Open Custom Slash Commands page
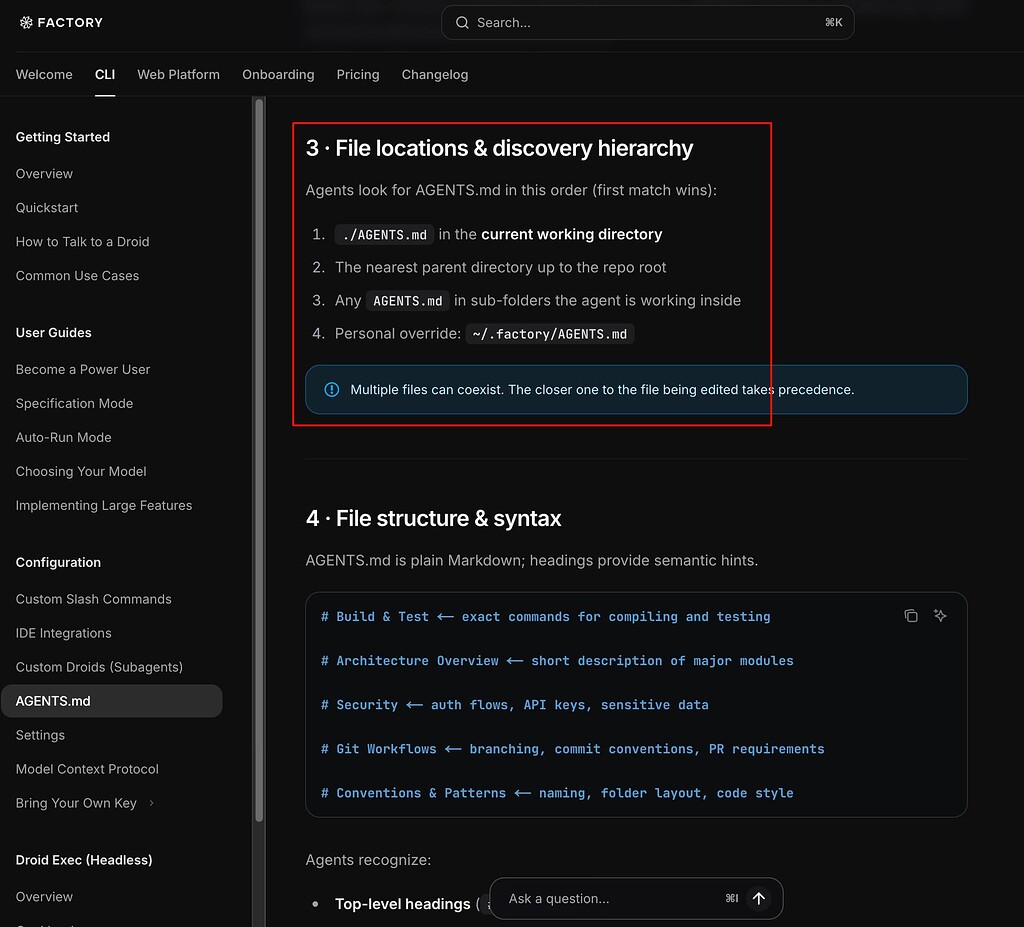Screen dimensions: 1024x927 point(93,599)
